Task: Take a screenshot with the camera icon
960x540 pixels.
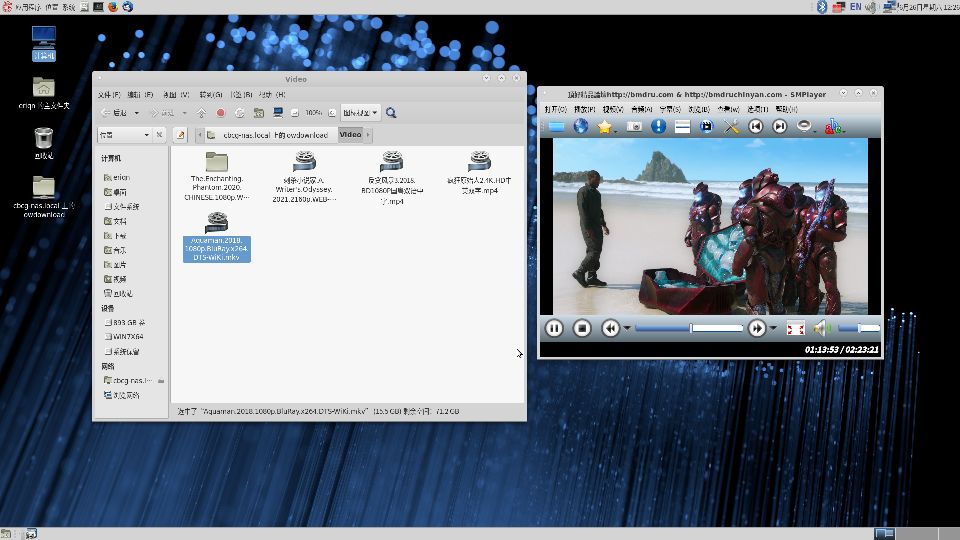Action: (634, 127)
